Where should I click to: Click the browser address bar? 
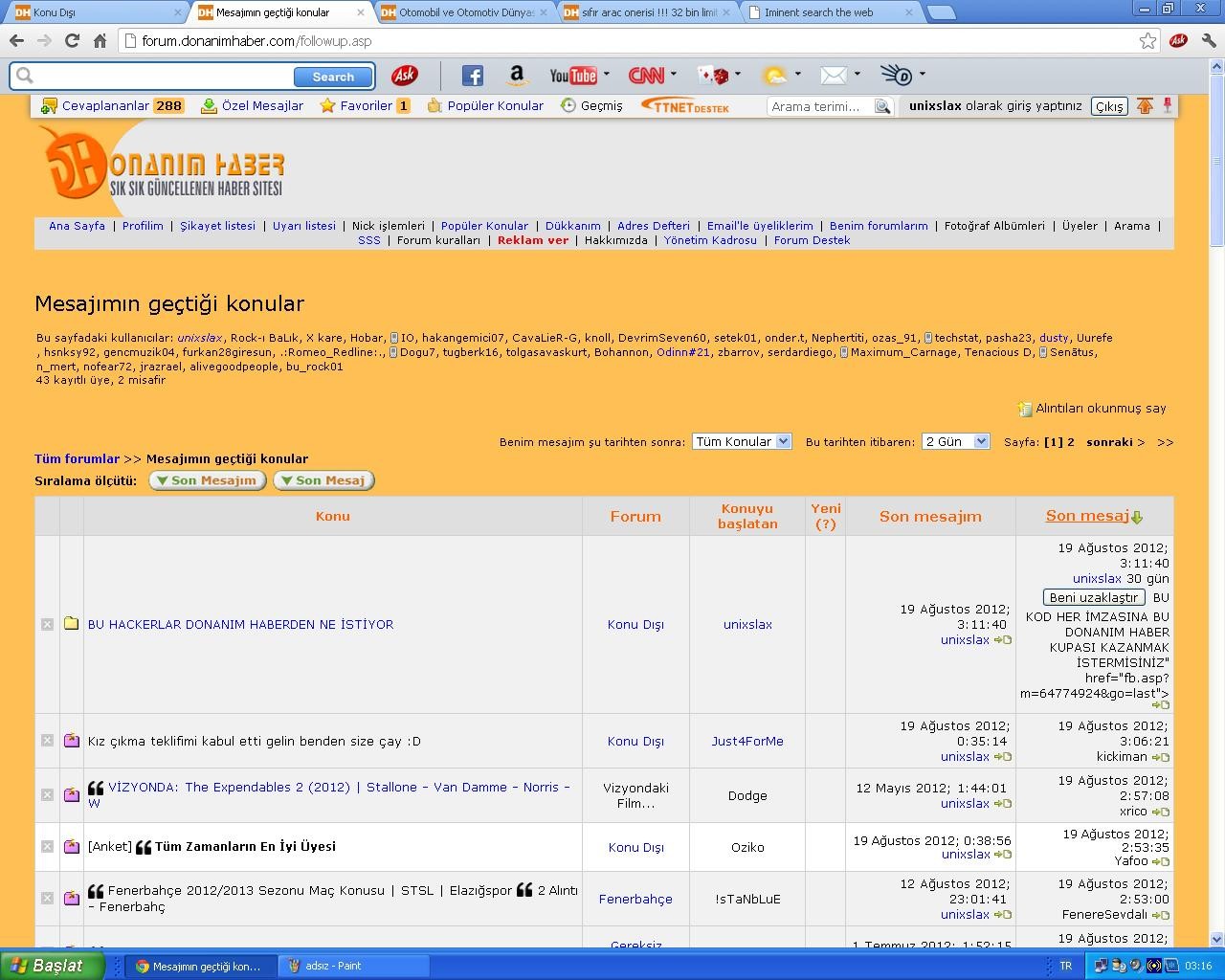(632, 41)
